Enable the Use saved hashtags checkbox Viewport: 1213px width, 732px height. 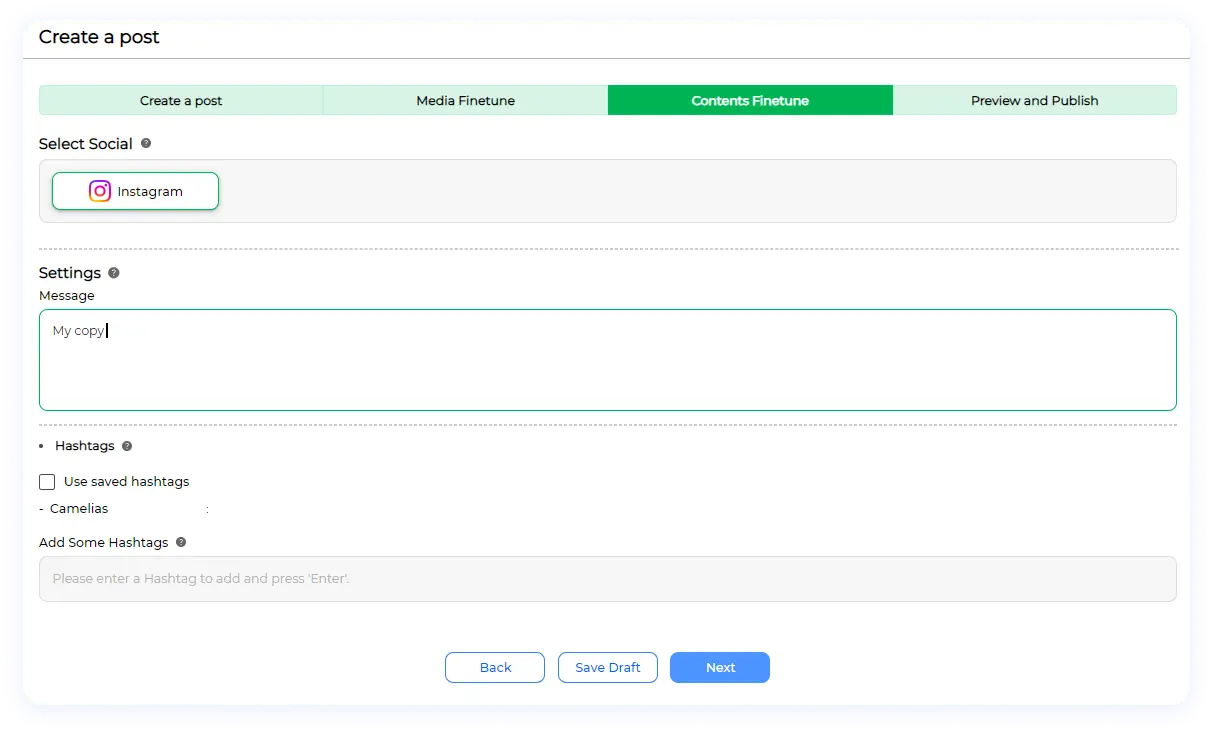coord(47,482)
